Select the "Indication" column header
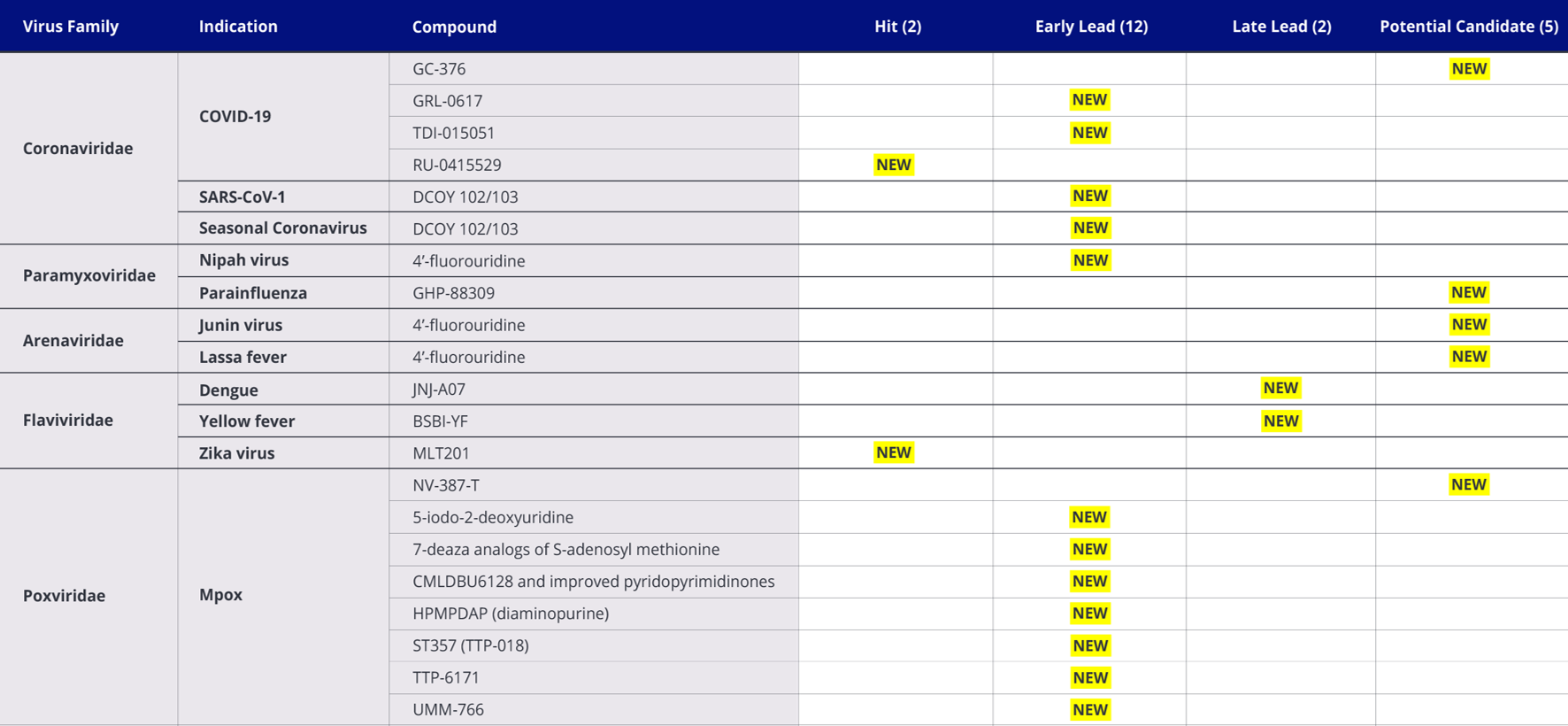Image resolution: width=1568 pixels, height=726 pixels. [x=238, y=27]
